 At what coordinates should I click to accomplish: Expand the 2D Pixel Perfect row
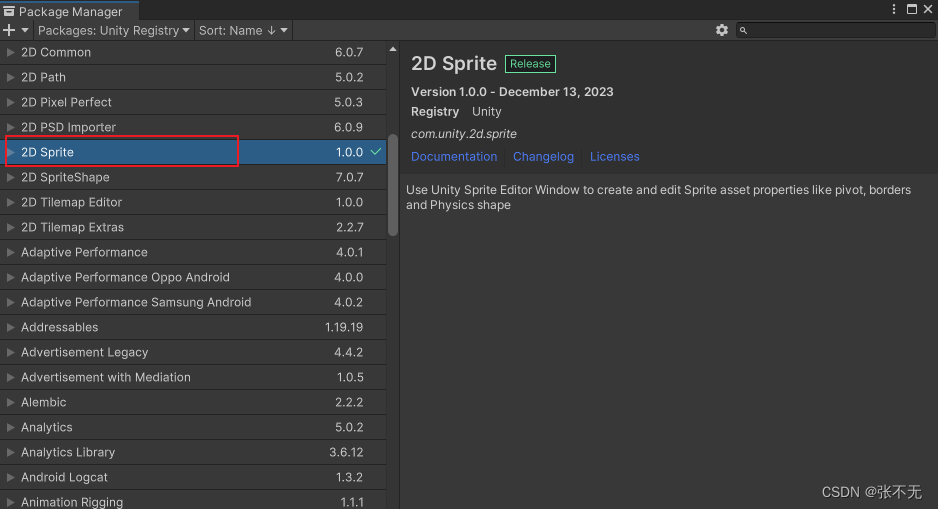[10, 102]
